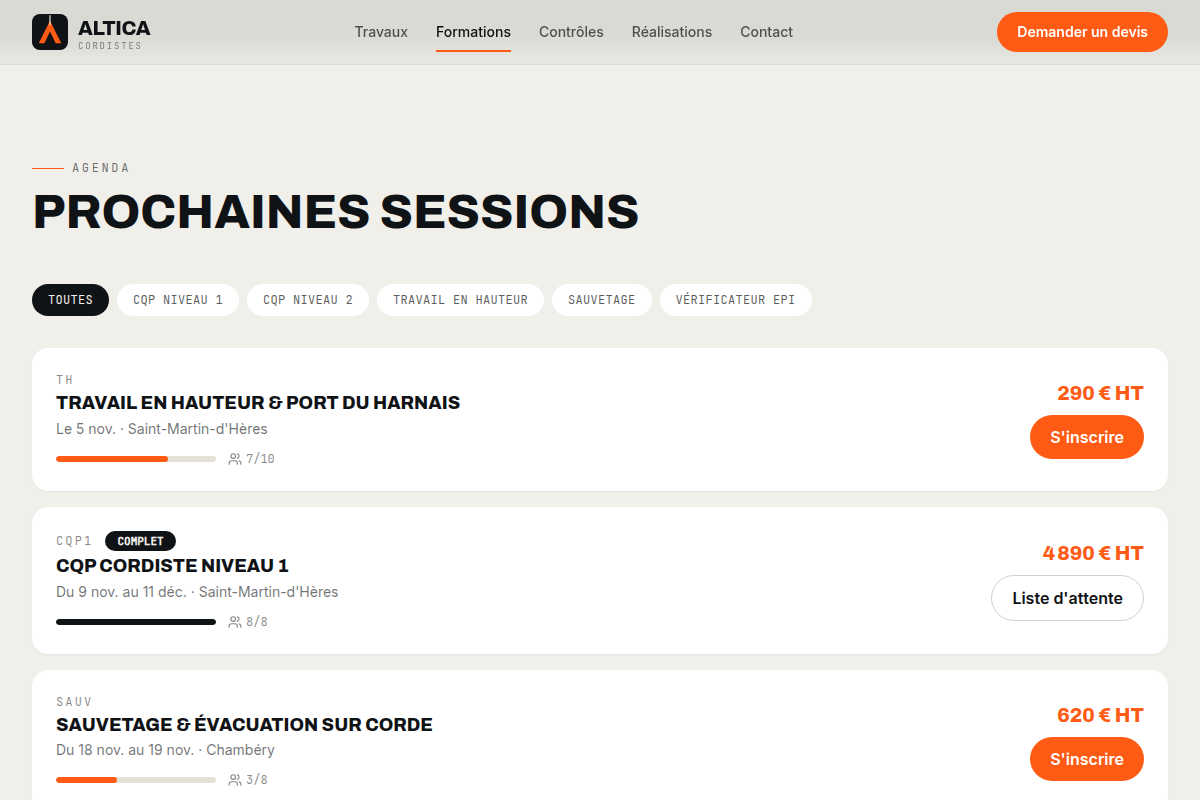Filter by Travail en hauteur

pyautogui.click(x=460, y=300)
